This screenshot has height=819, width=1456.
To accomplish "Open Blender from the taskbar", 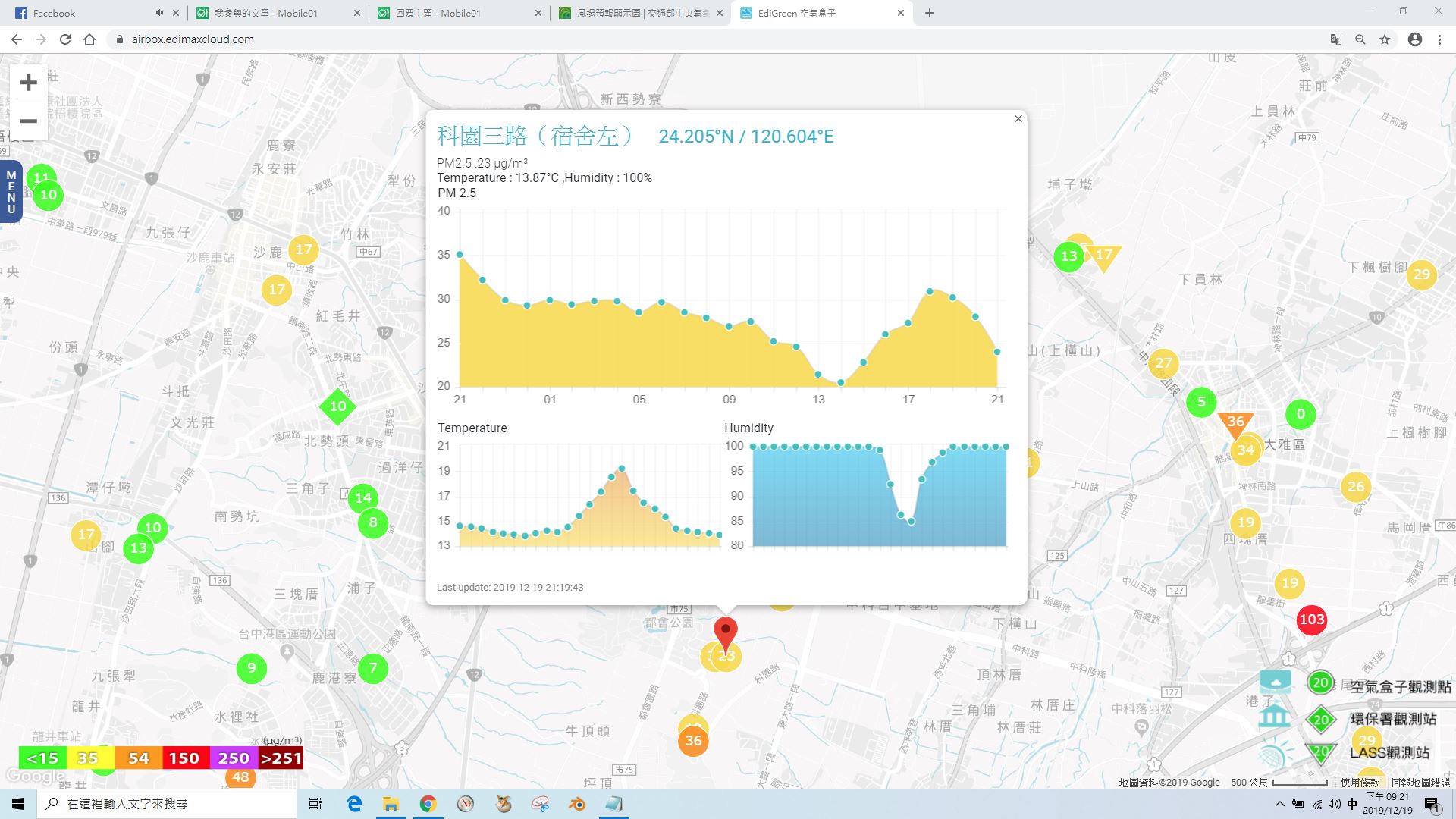I will tap(577, 804).
